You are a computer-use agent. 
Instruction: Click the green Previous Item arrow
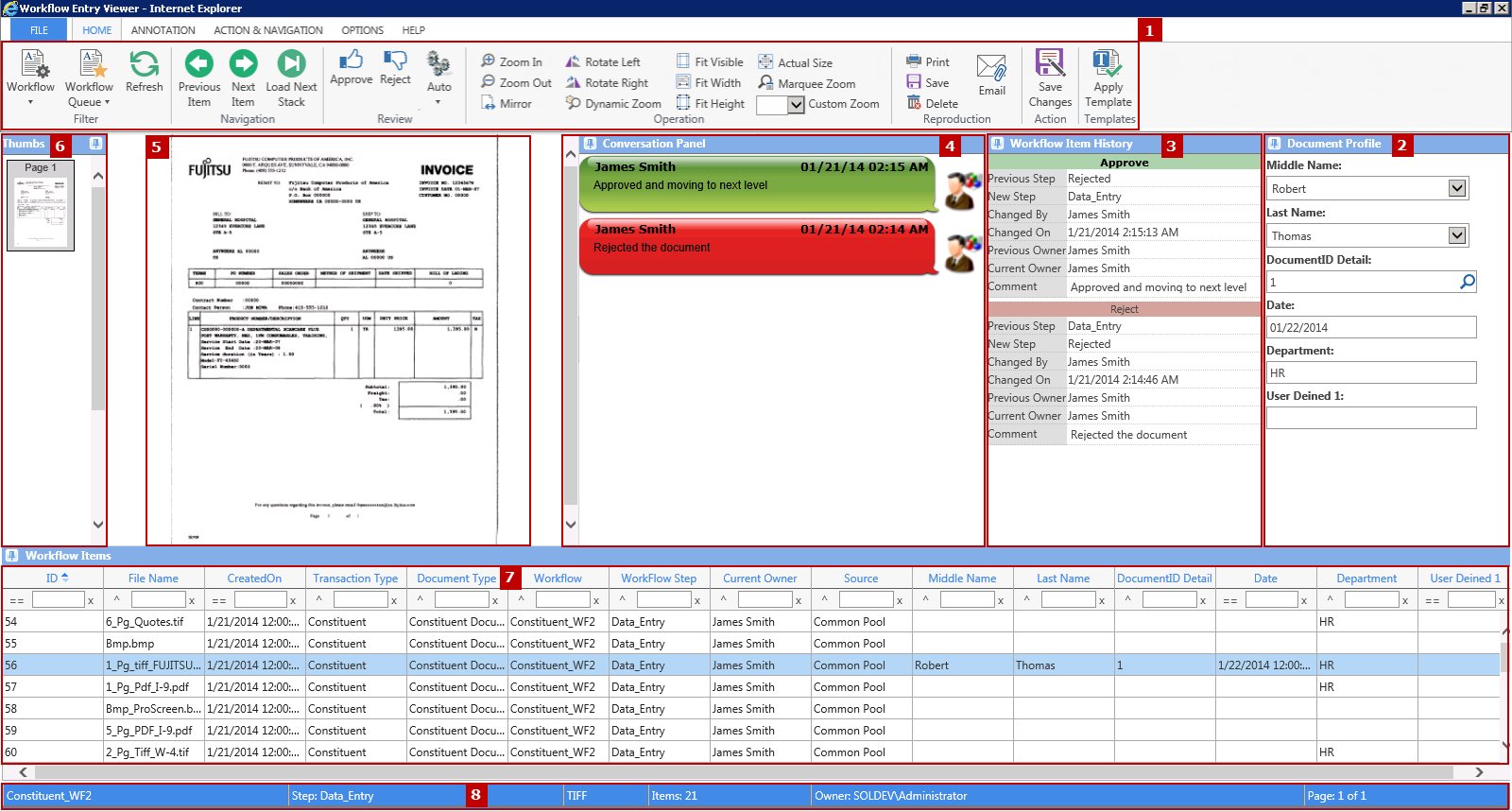click(198, 64)
